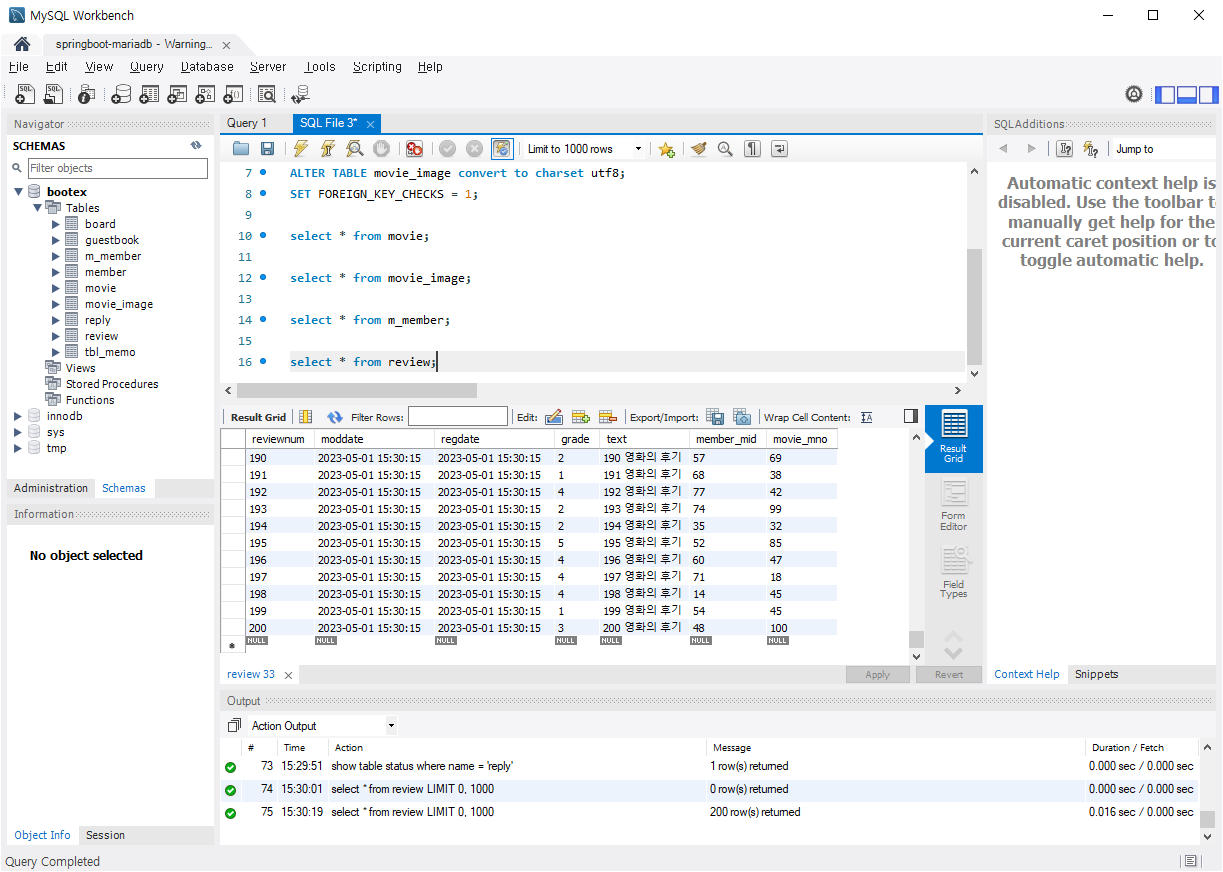Toggle display of invisible characters
Viewport: 1223px width, 872px height.
click(752, 149)
